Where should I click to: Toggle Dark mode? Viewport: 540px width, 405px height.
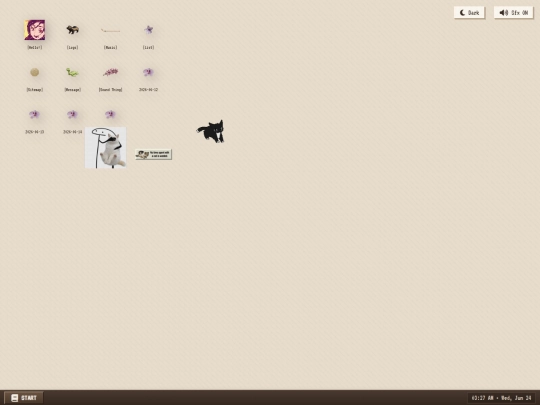pyautogui.click(x=469, y=13)
